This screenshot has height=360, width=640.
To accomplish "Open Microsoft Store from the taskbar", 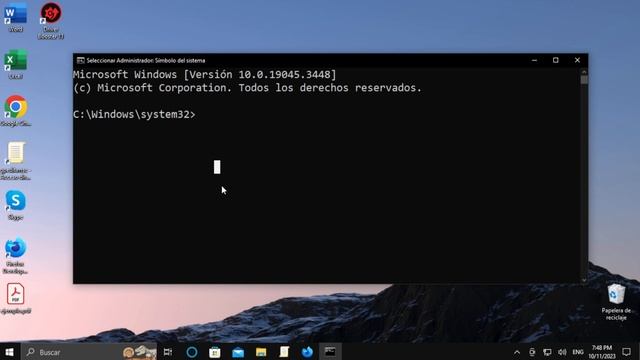I will click(215, 352).
